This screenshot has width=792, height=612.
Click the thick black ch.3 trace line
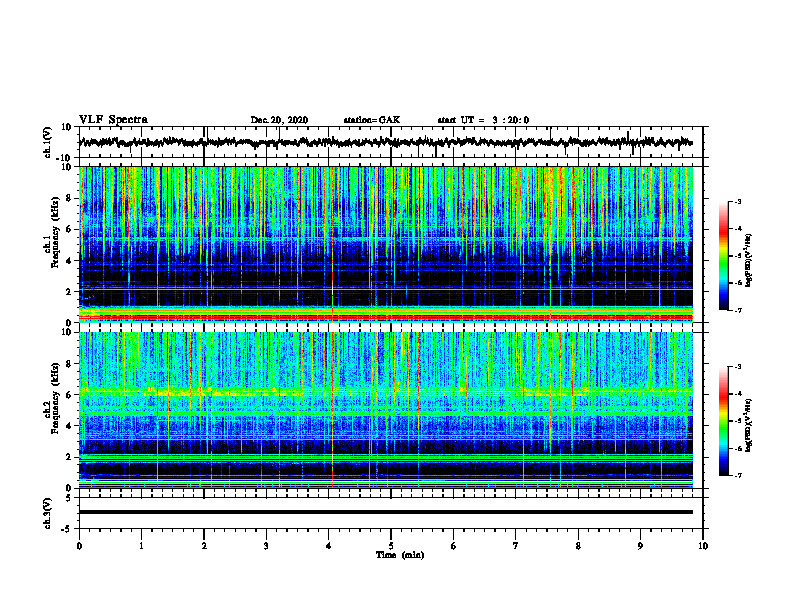click(x=386, y=512)
